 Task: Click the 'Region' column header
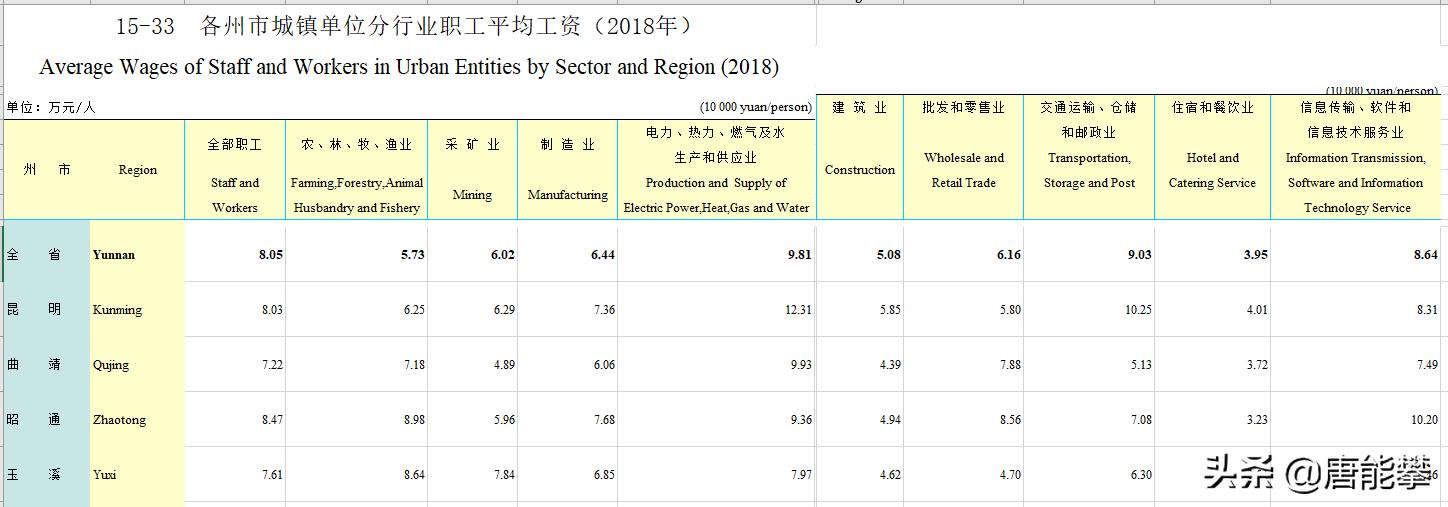tap(137, 170)
